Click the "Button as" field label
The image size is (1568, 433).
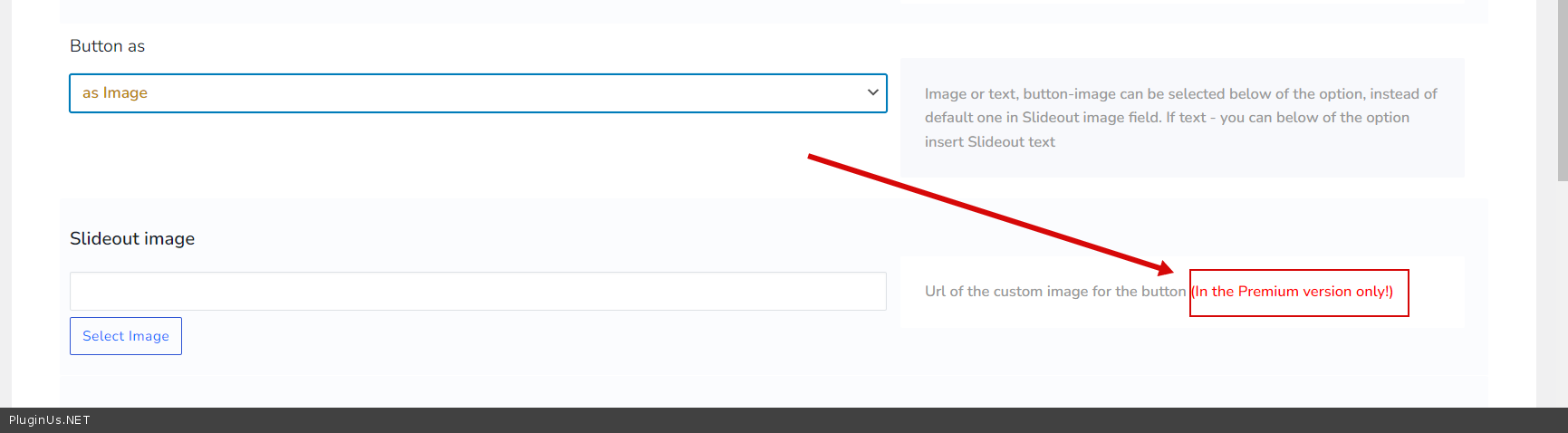point(107,46)
